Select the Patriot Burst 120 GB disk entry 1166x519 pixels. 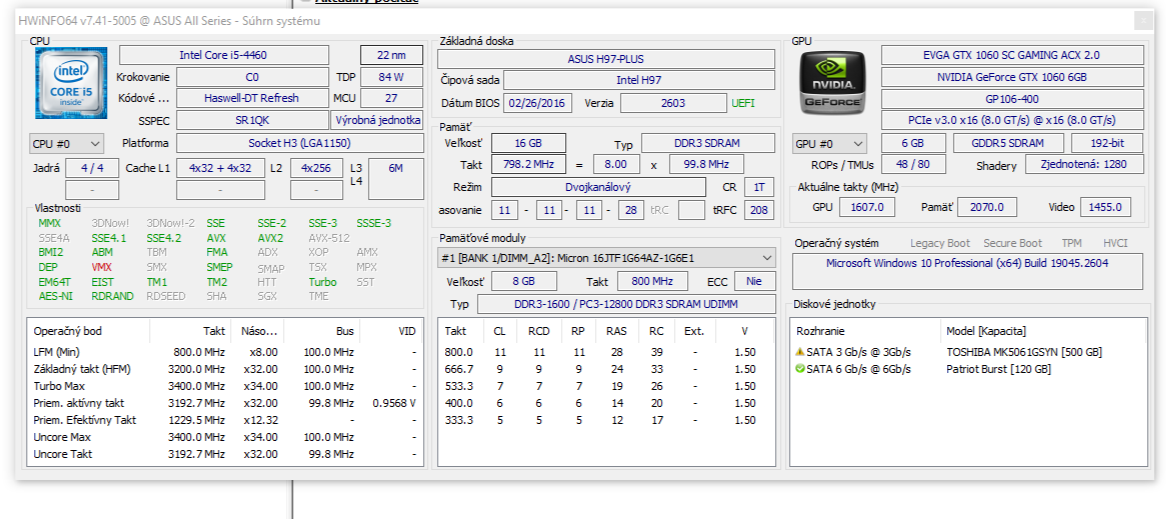998,369
